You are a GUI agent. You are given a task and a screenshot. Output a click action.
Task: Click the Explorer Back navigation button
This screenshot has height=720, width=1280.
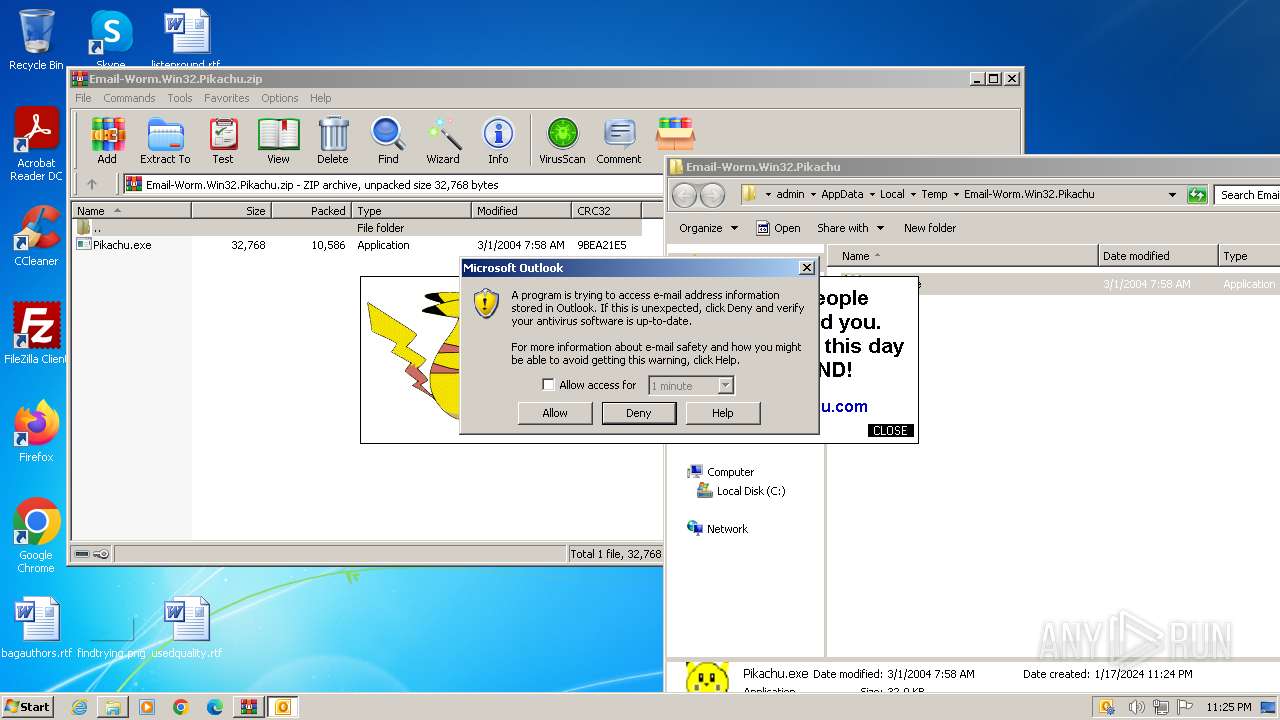pyautogui.click(x=684, y=195)
